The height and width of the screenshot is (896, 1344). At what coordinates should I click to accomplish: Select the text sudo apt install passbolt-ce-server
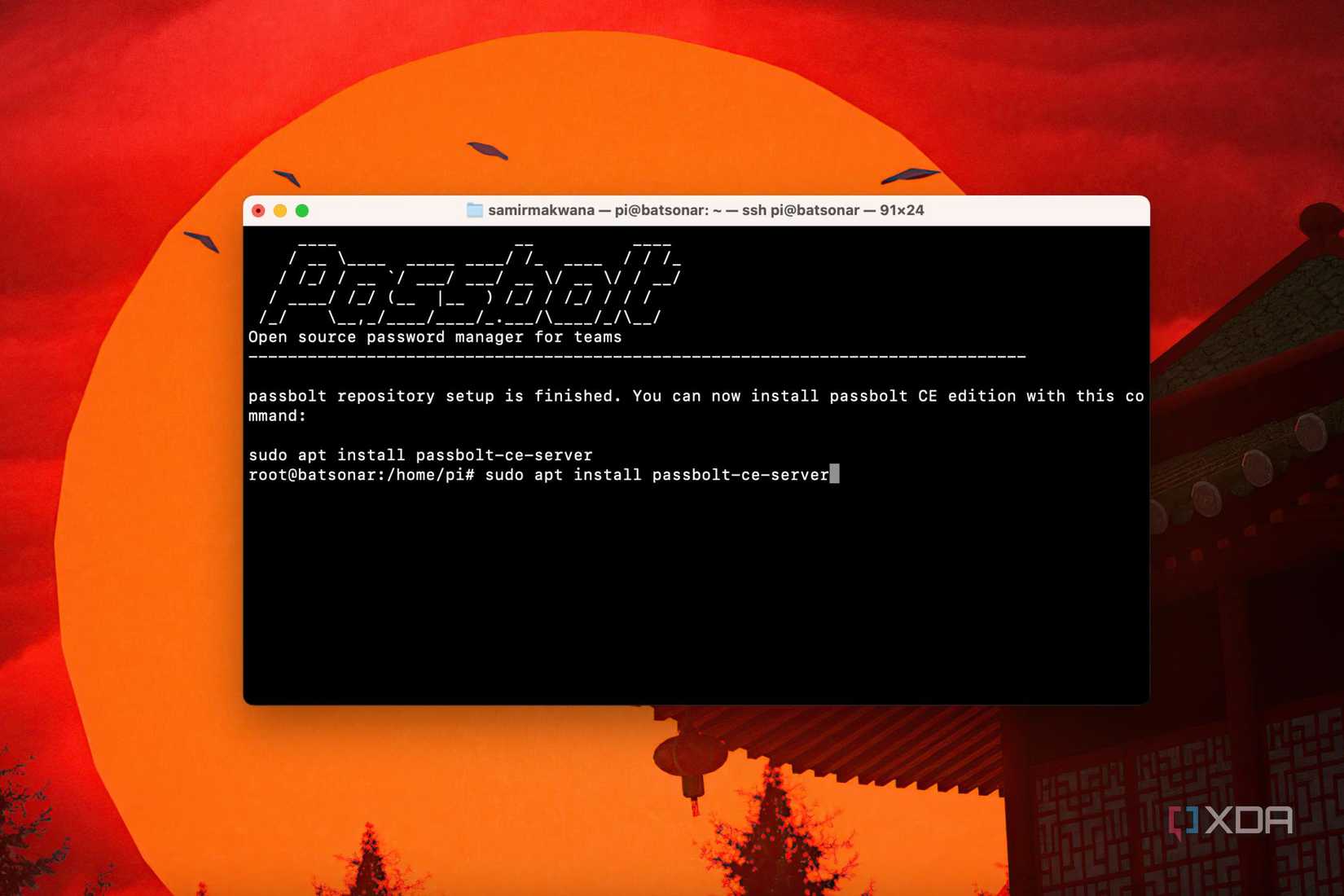(x=420, y=455)
